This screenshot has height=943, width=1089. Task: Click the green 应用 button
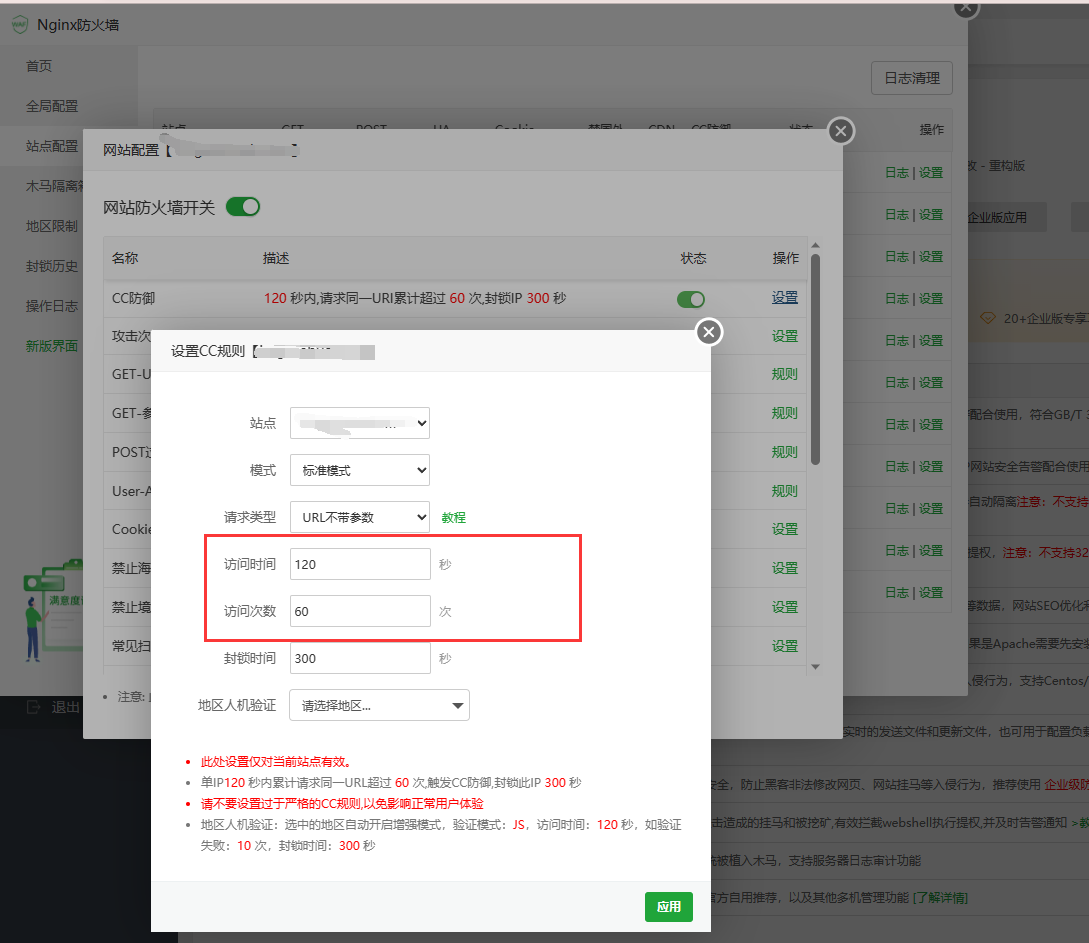[669, 907]
